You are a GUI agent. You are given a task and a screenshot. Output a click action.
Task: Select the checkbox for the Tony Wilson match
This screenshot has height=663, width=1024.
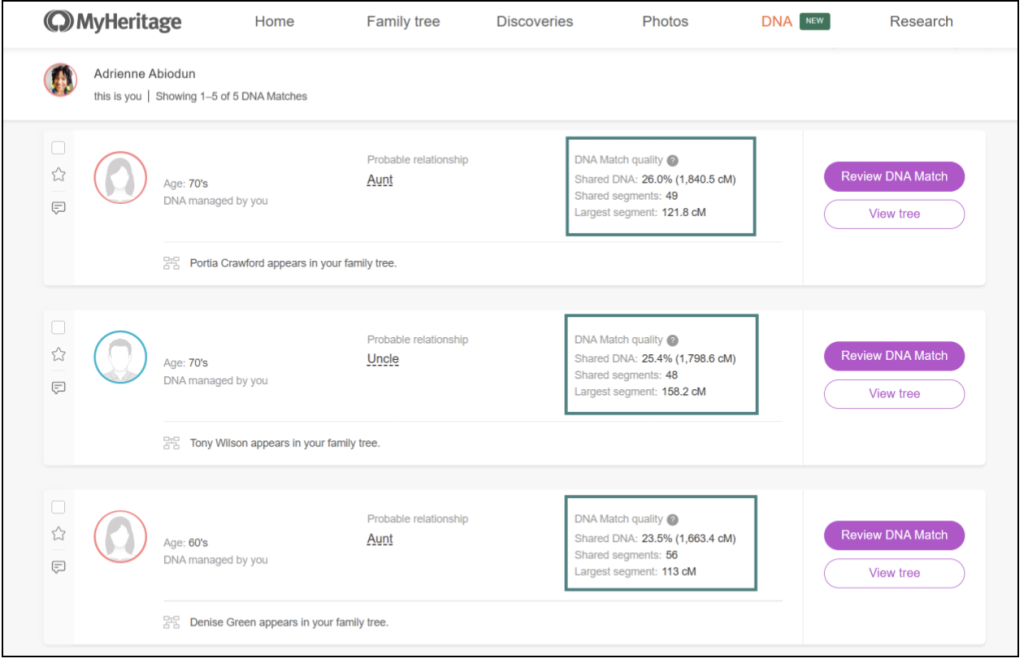58,327
